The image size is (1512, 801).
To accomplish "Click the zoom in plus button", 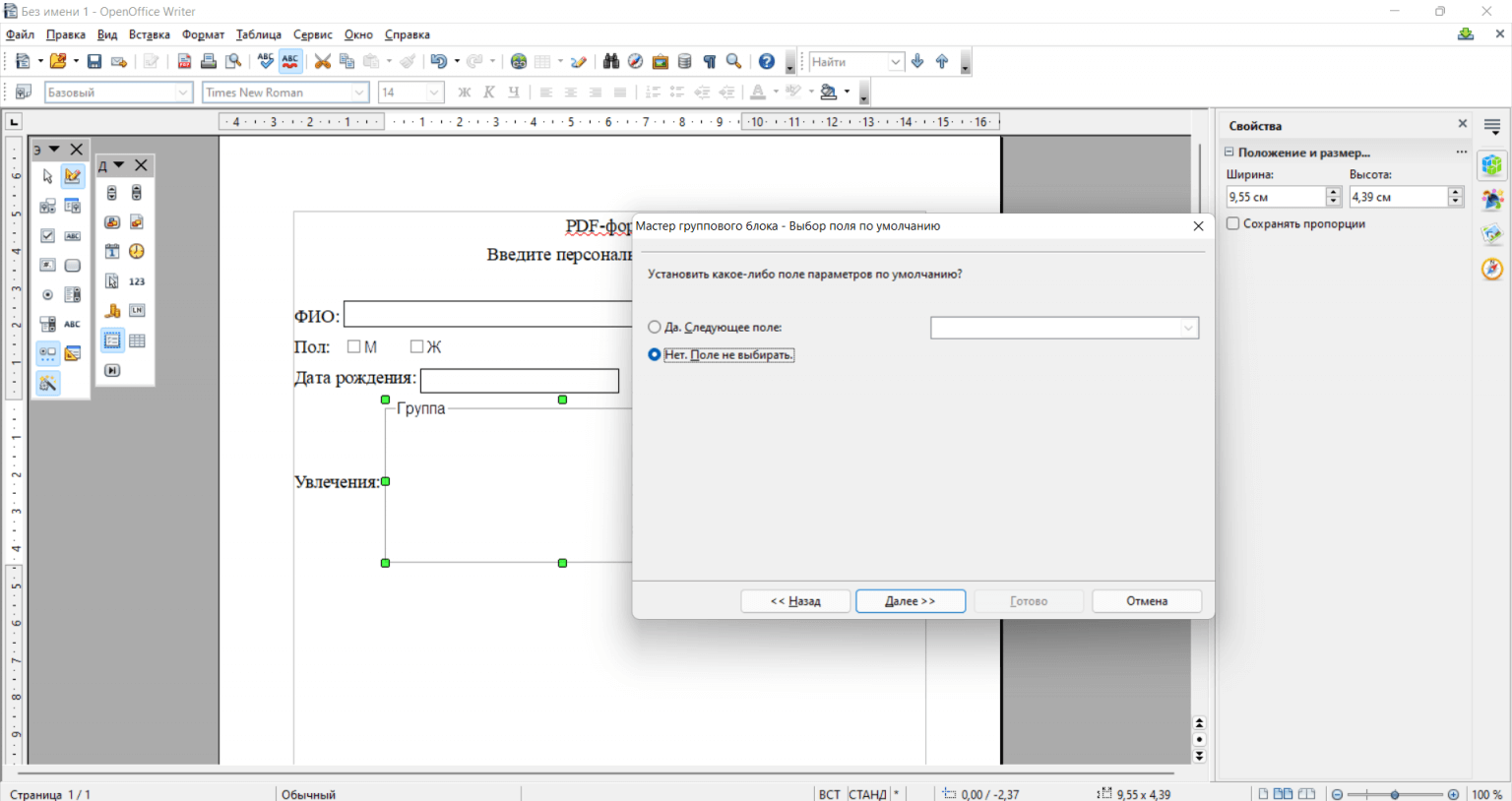I will [x=1453, y=794].
